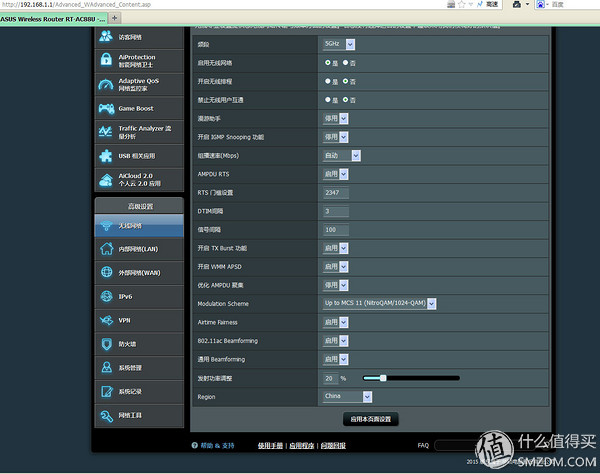Viewport: 600px width, 474px height.
Task: Open the 无线网络 menu item
Action: coord(139,225)
